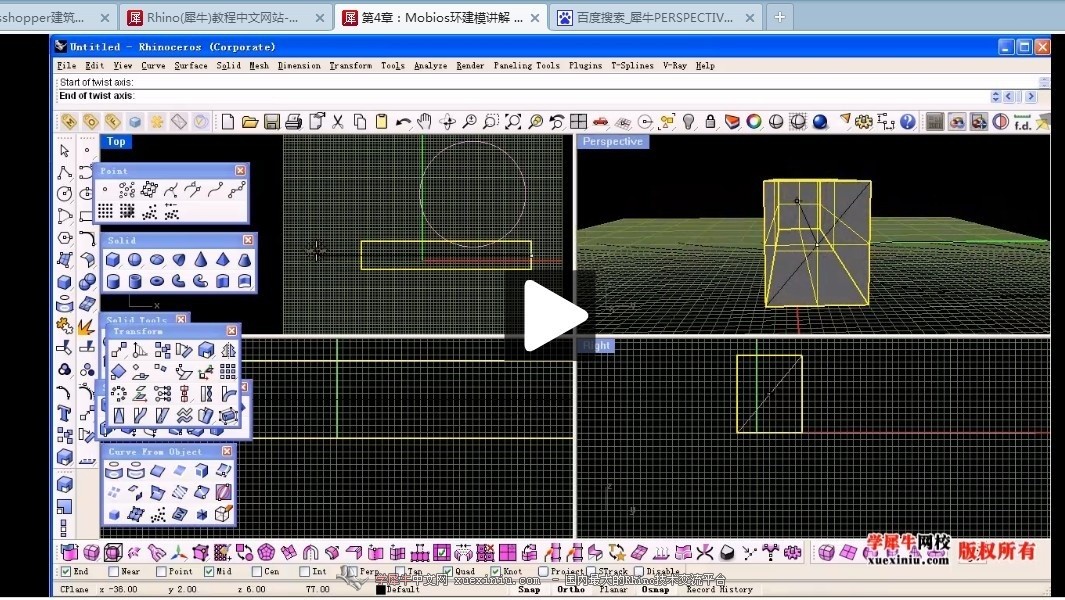The image size is (1065, 600).
Task: Save the model using the floppy disk icon
Action: (272, 122)
